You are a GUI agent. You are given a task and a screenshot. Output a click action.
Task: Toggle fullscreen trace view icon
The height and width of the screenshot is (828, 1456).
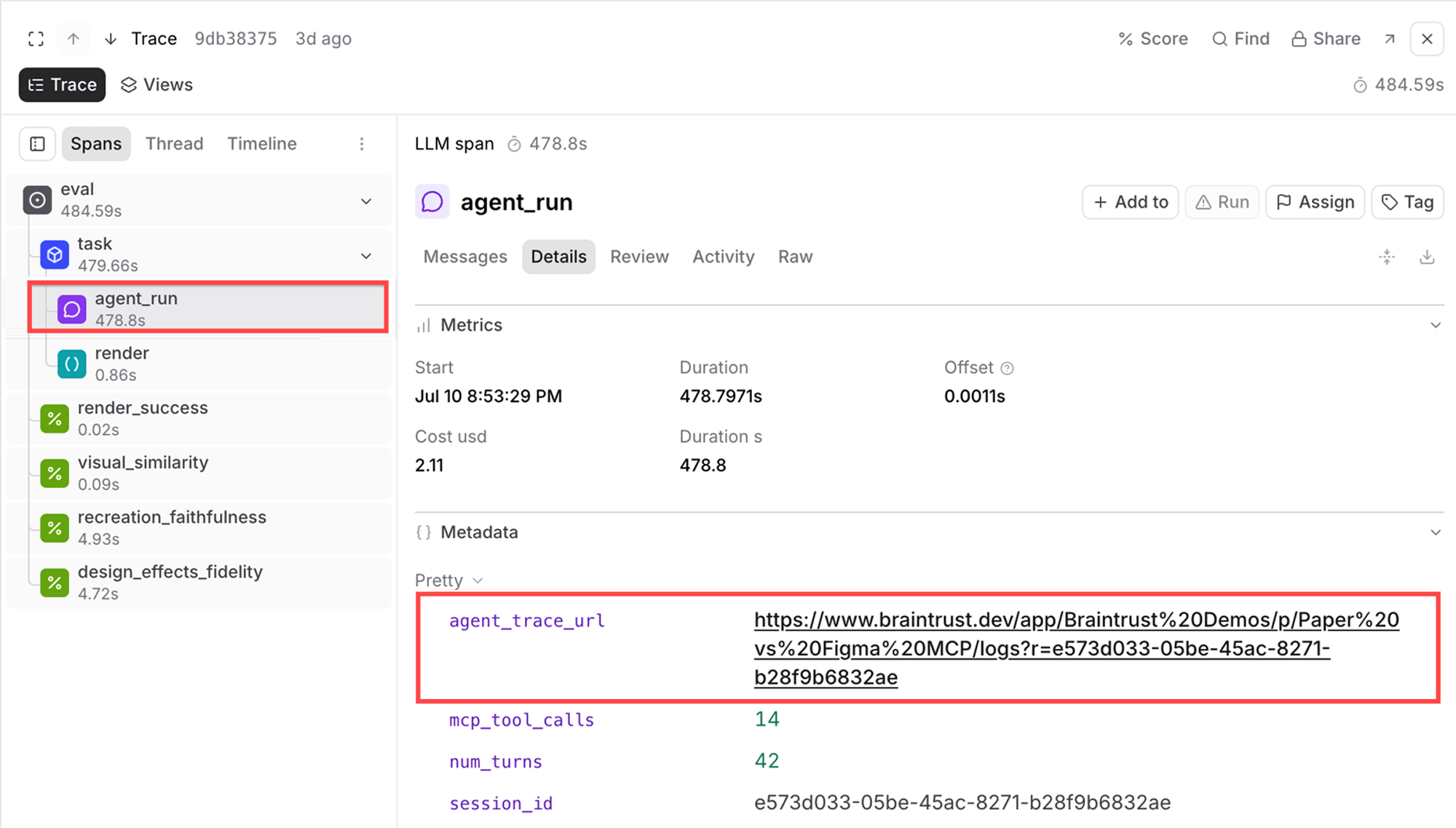pos(36,39)
